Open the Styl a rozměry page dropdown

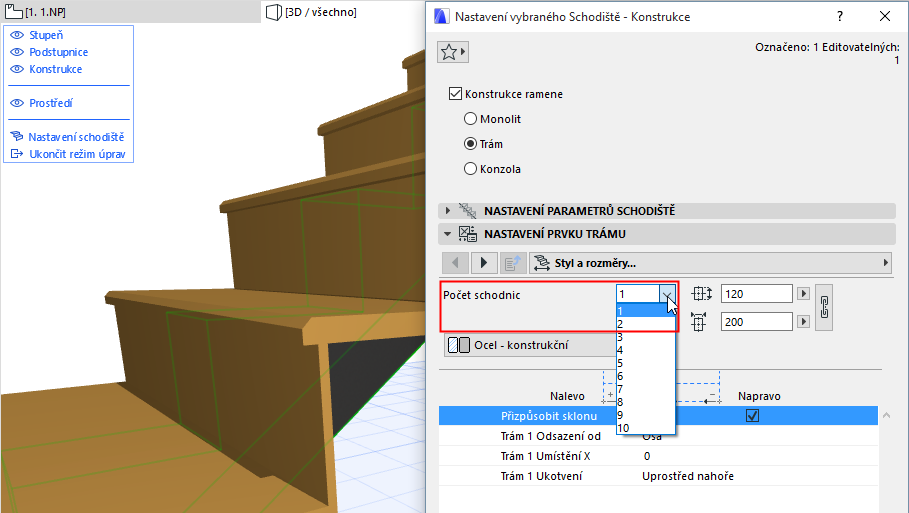tap(711, 263)
